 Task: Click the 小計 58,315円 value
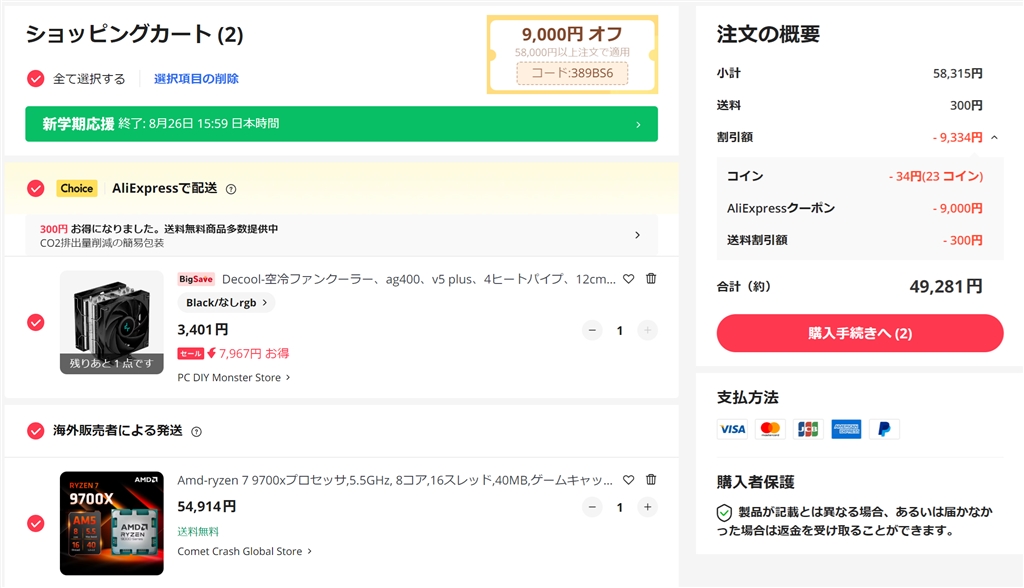pos(957,73)
